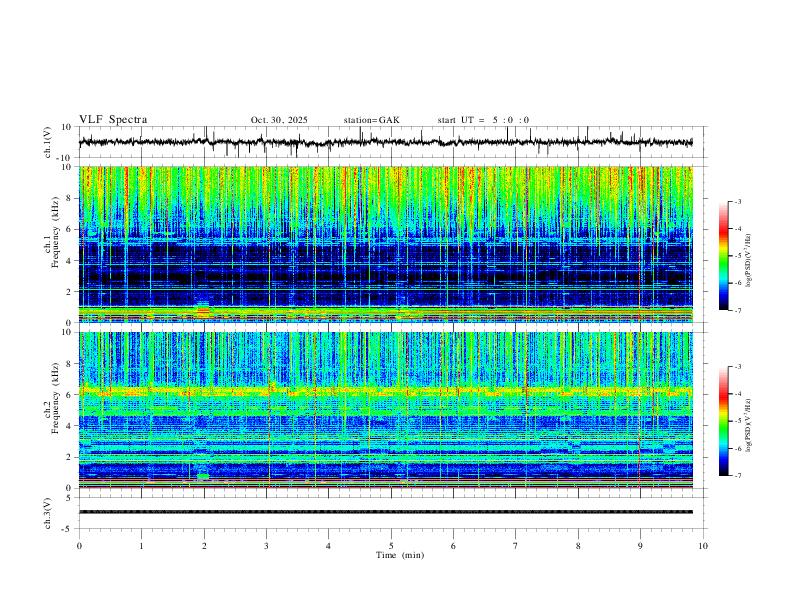This screenshot has height=612, width=792.
Task: Click the "Time (min)" x-axis label
Action: tap(400, 555)
